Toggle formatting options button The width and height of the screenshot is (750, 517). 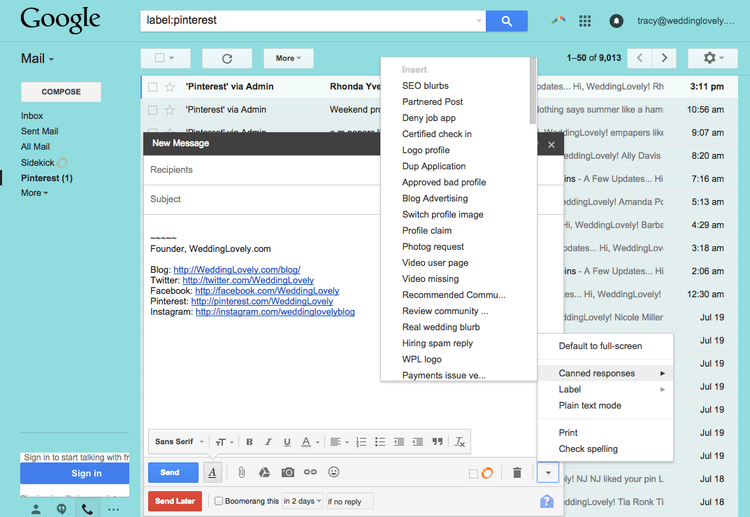tap(212, 473)
